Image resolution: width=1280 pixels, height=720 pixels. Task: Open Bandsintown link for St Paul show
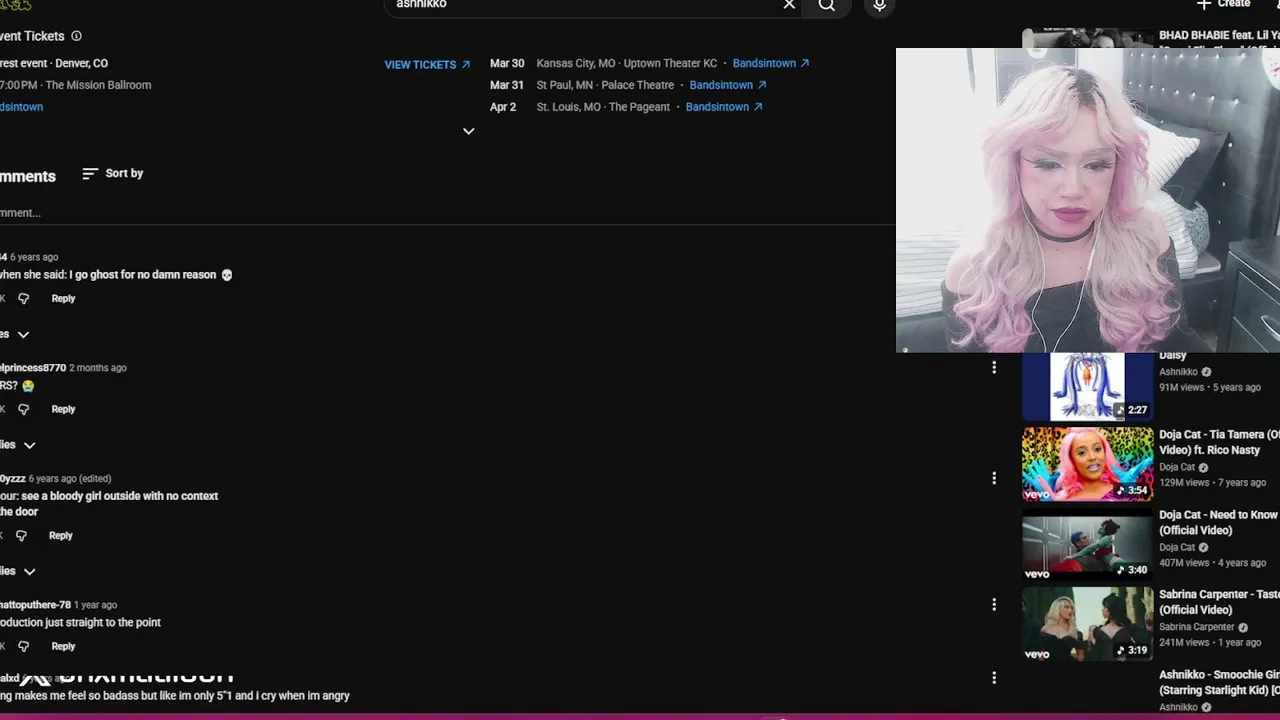click(x=728, y=85)
